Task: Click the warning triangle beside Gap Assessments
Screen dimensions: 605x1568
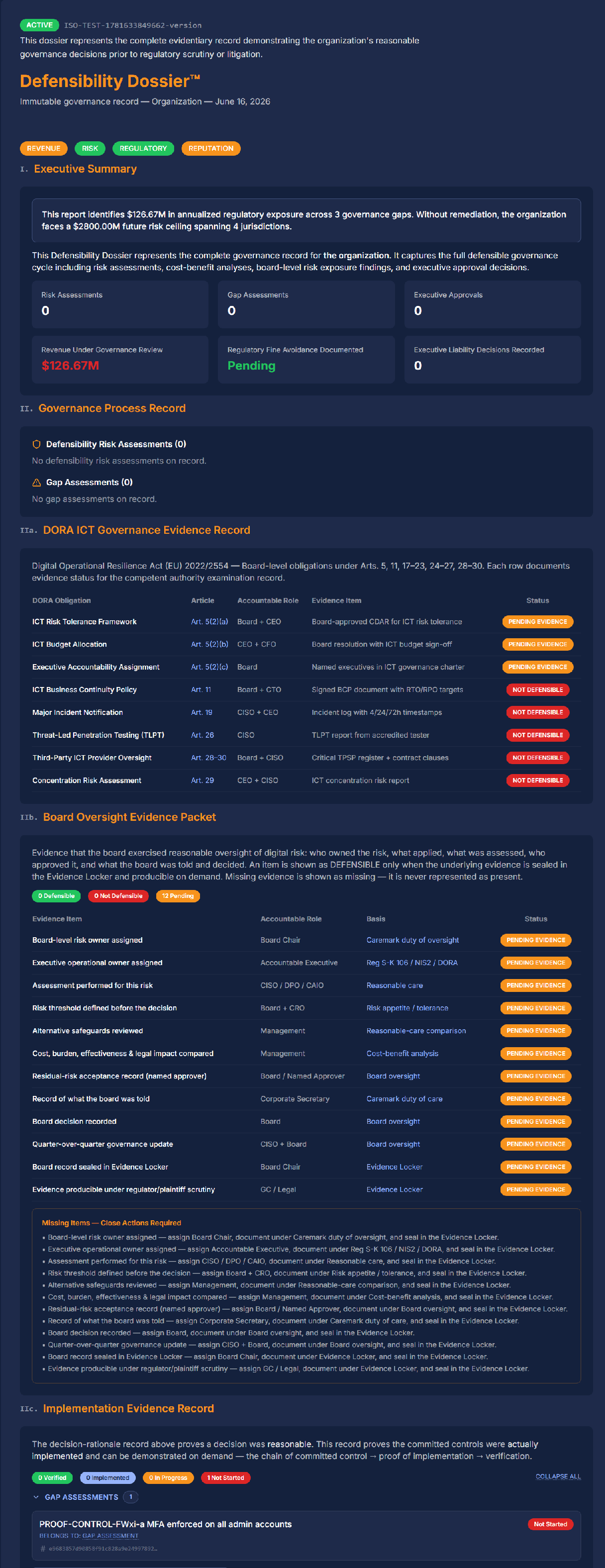Action: coord(36,482)
